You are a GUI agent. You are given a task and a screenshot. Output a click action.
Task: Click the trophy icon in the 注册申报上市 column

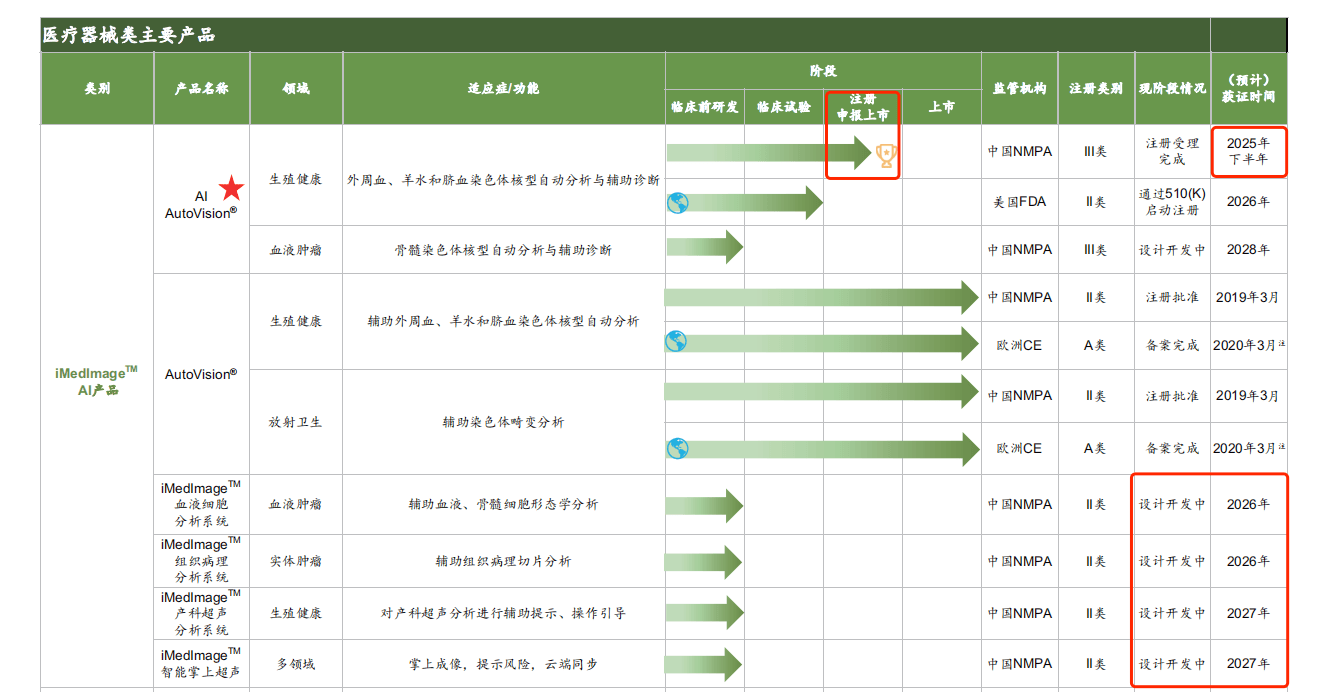point(886,154)
